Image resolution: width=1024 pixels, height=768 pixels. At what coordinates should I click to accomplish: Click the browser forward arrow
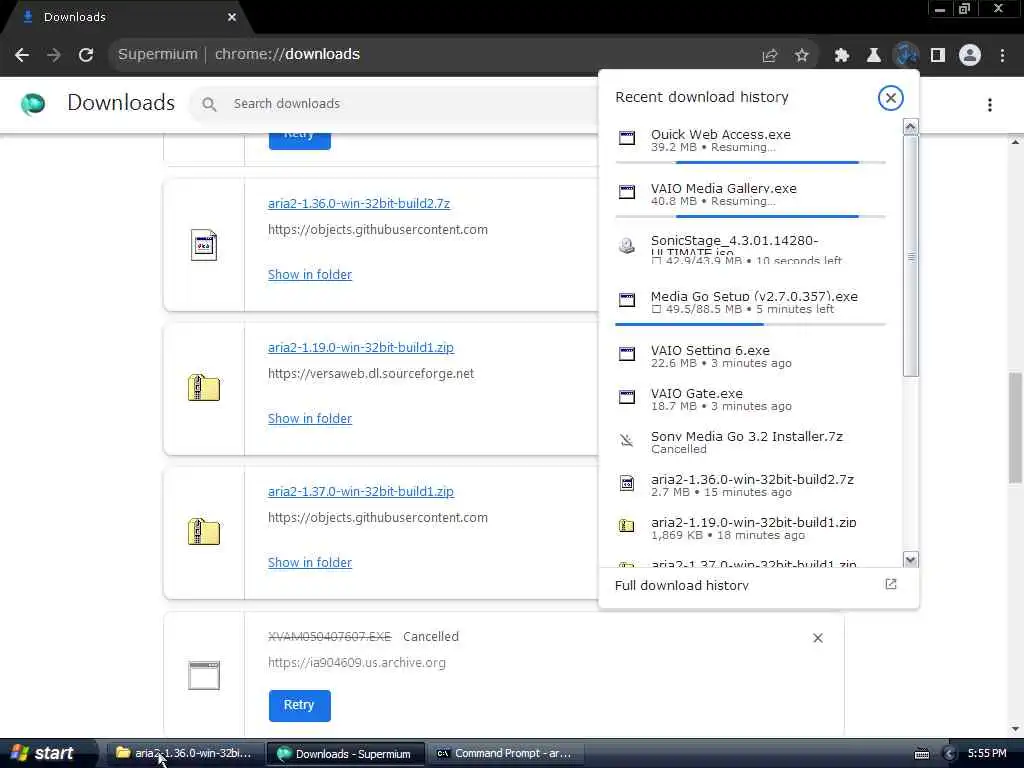54,55
